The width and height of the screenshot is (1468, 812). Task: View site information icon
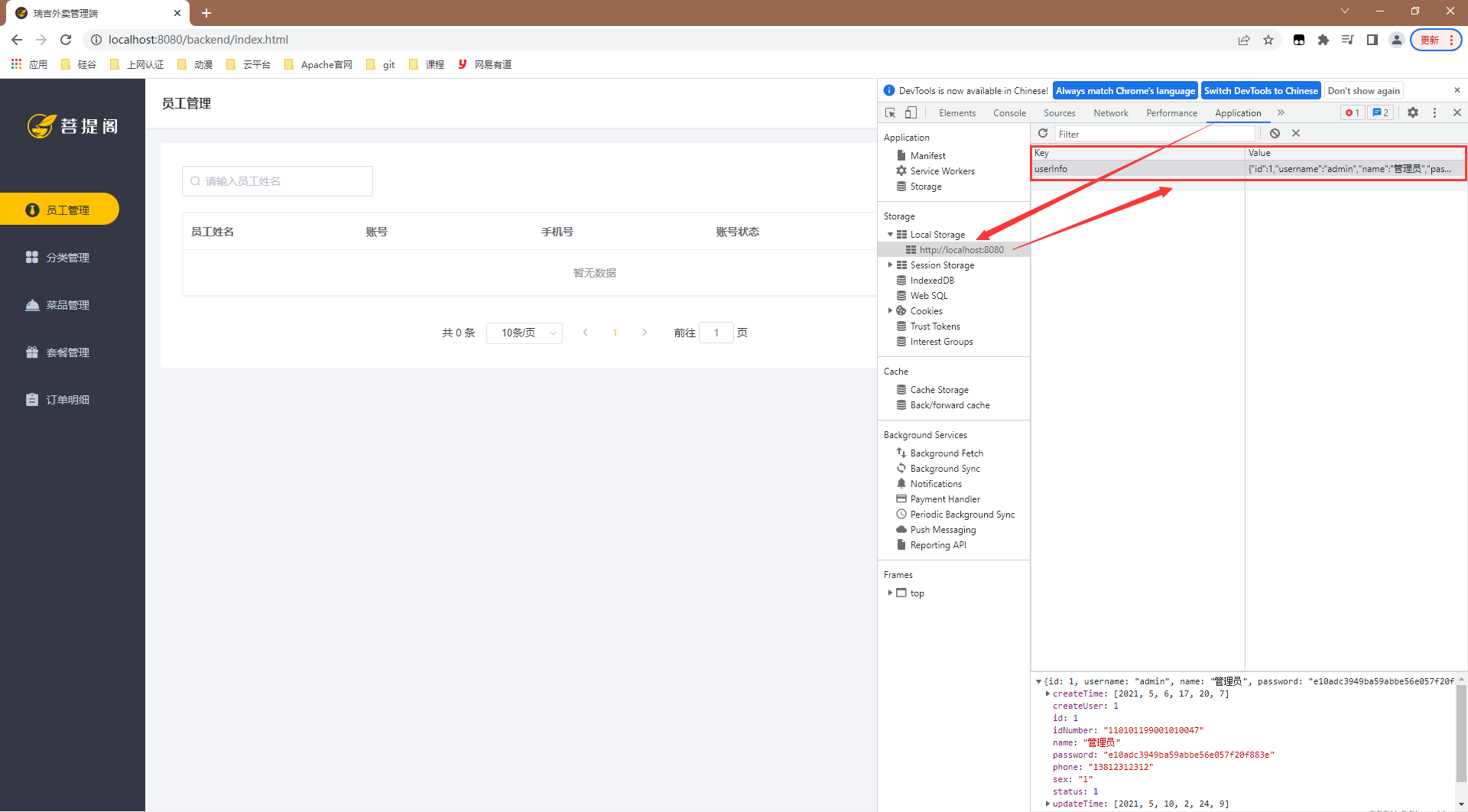(96, 40)
